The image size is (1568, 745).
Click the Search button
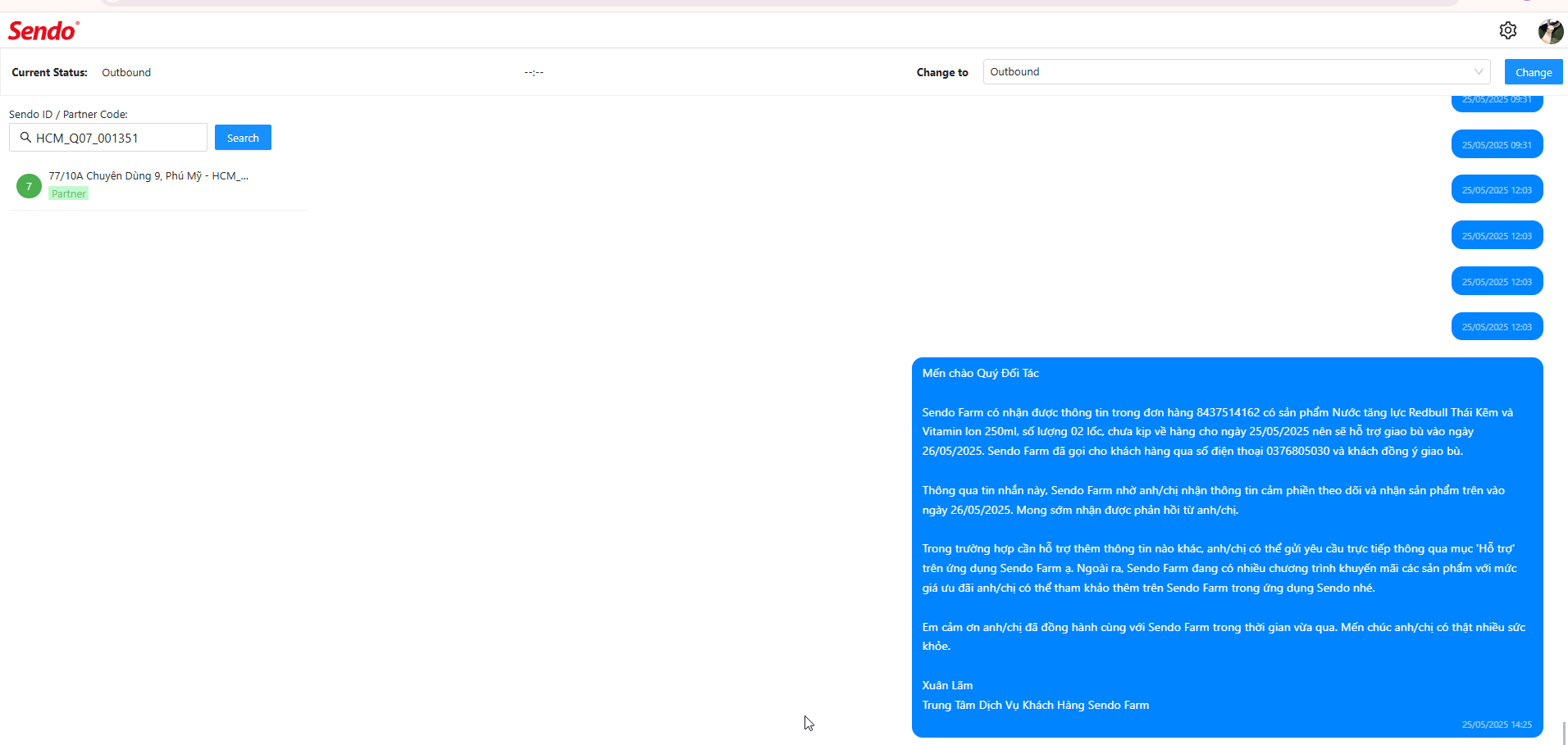[243, 138]
